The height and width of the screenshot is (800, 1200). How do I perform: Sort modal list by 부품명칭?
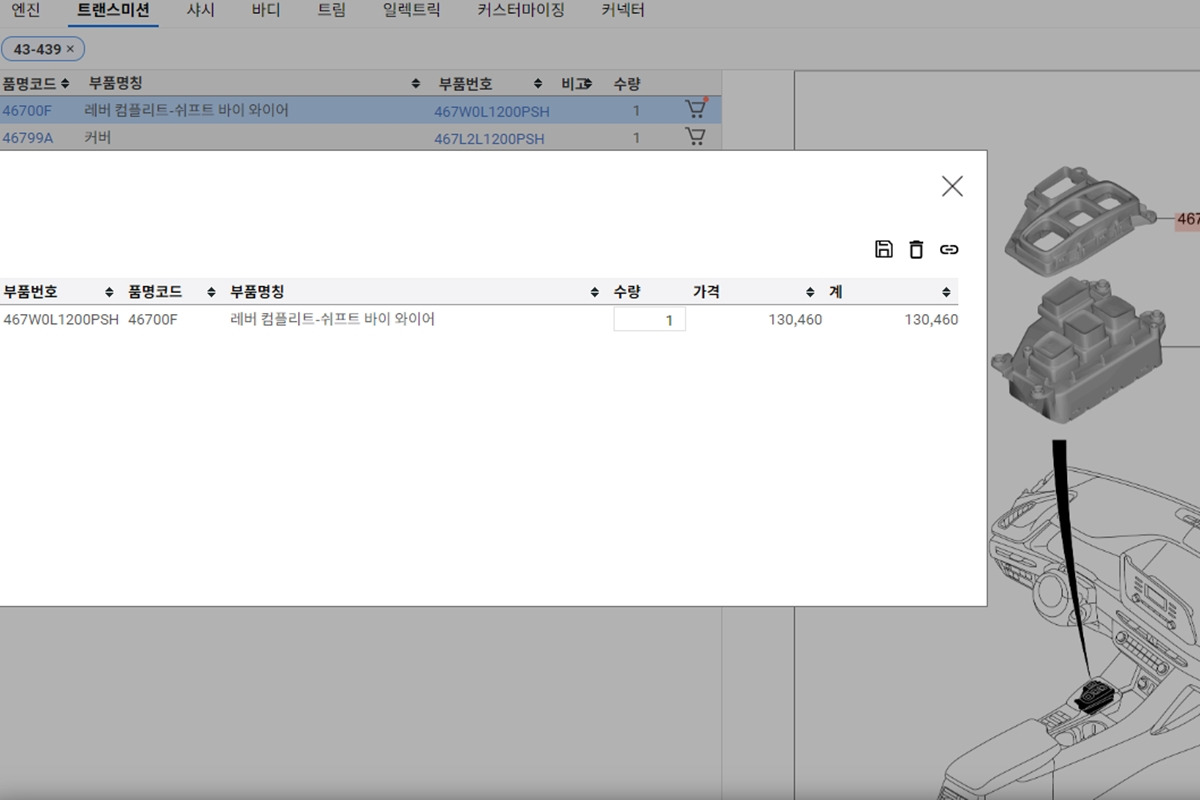point(592,291)
